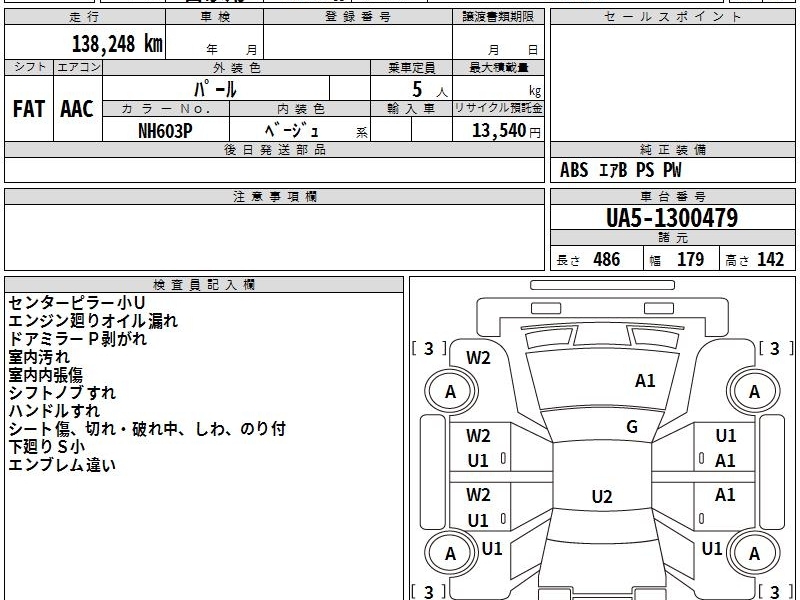
Task: Click the upper-right wheel circle marked A
Action: 754,391
